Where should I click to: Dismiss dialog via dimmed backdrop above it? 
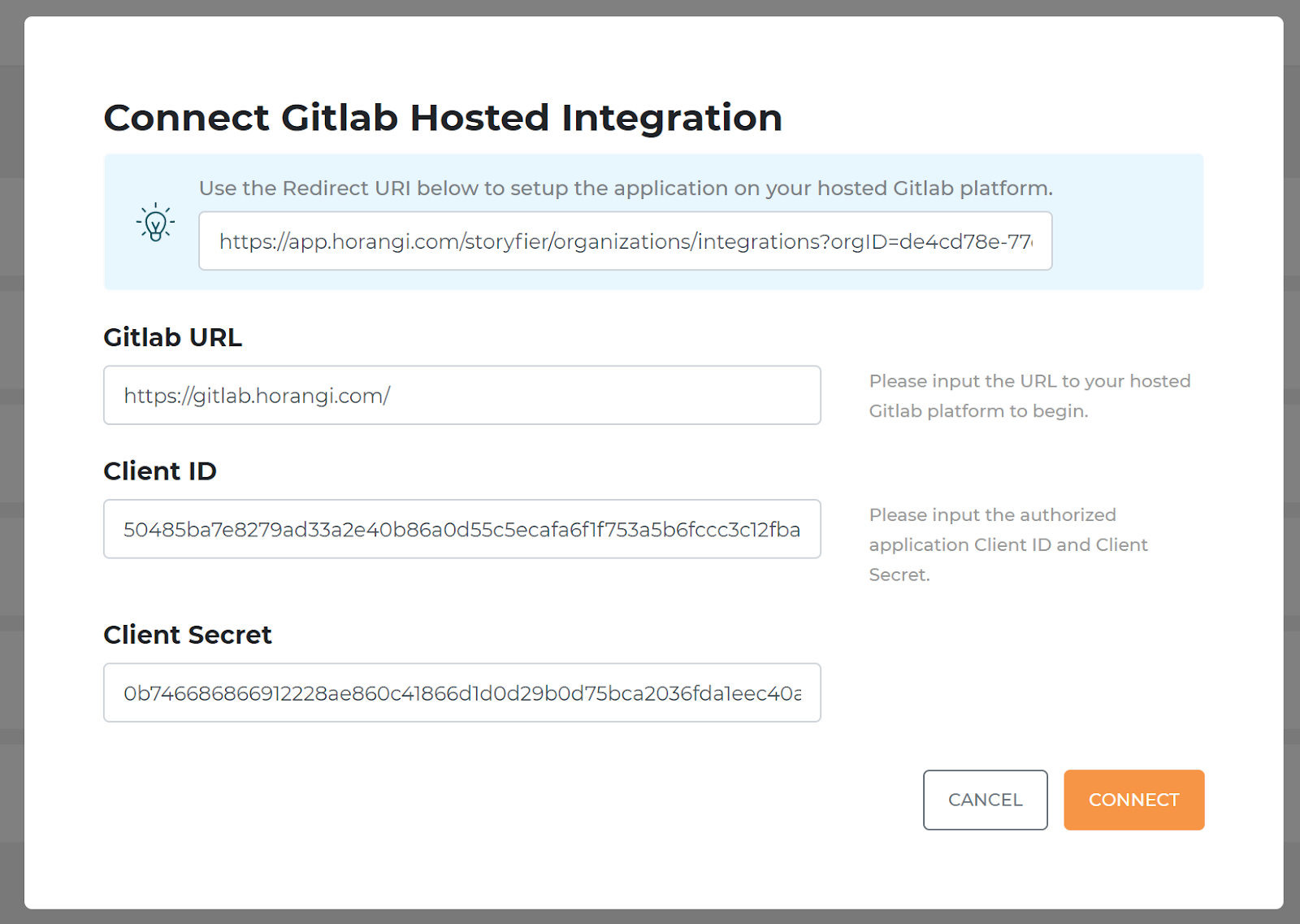(x=650, y=7)
